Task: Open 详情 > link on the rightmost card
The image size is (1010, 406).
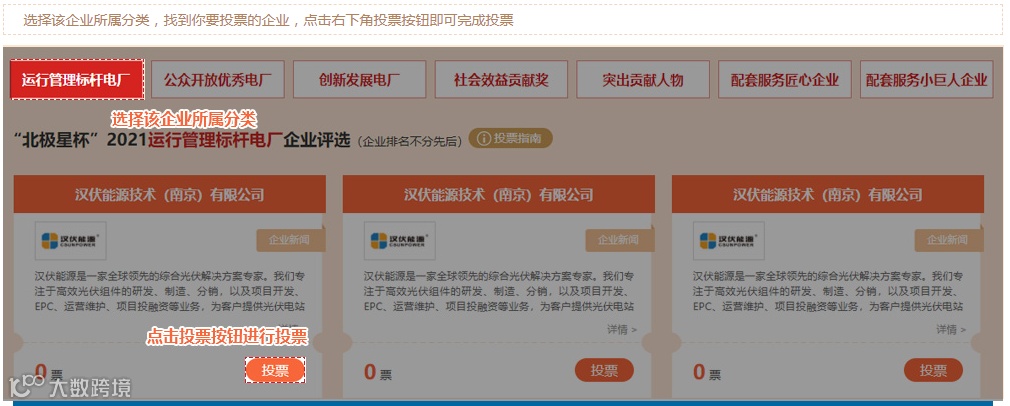Action: [951, 329]
